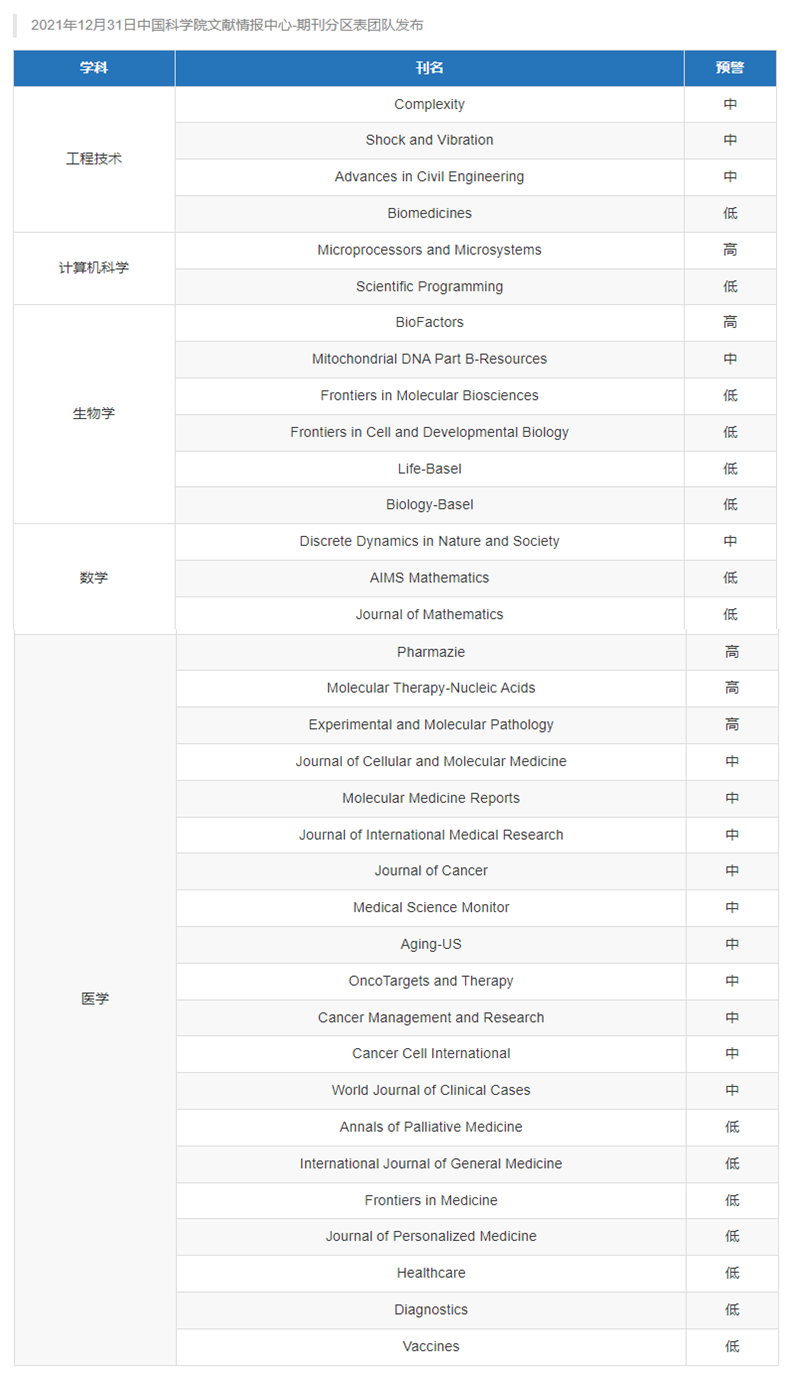Click the 刊名 column header

click(x=429, y=68)
